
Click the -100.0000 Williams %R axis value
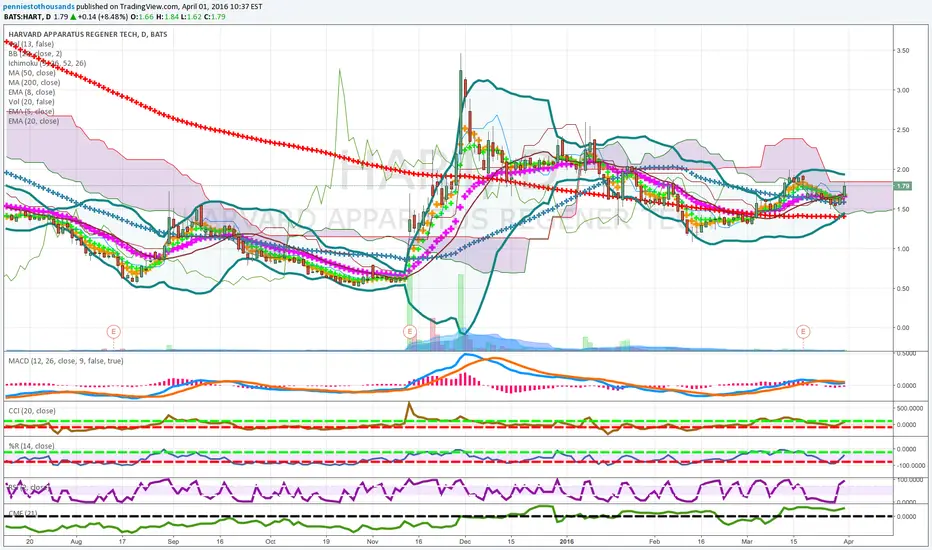[910, 466]
